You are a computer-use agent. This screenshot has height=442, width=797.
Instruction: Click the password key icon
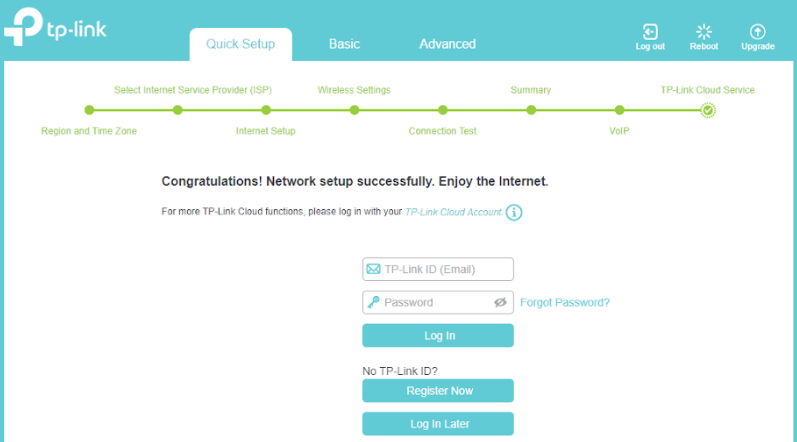tap(373, 302)
